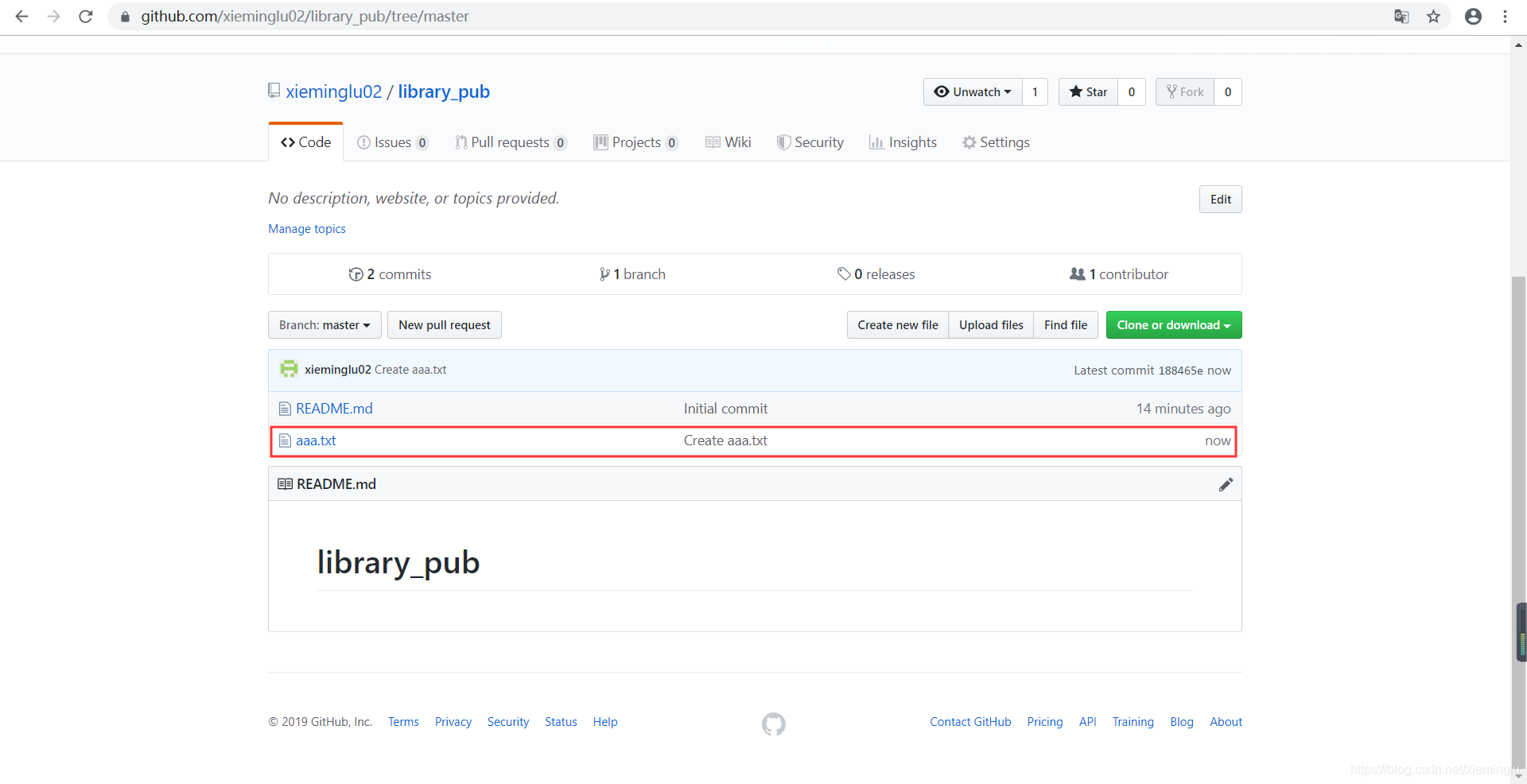This screenshot has height=784, width=1527.
Task: Click Edit for the repository description
Action: point(1221,200)
